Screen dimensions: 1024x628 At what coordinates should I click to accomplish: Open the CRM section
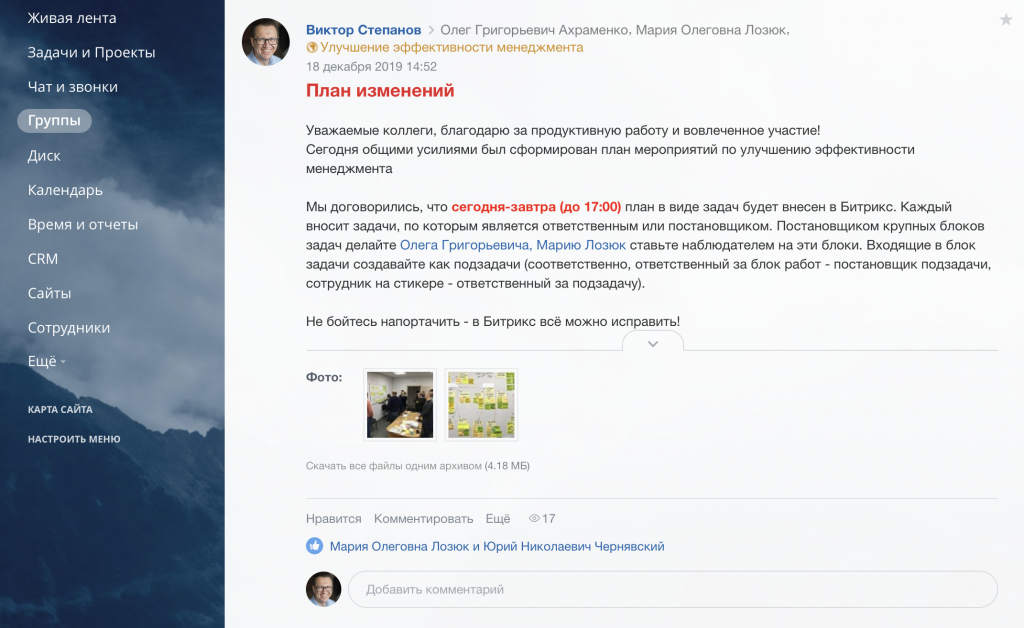[x=41, y=258]
